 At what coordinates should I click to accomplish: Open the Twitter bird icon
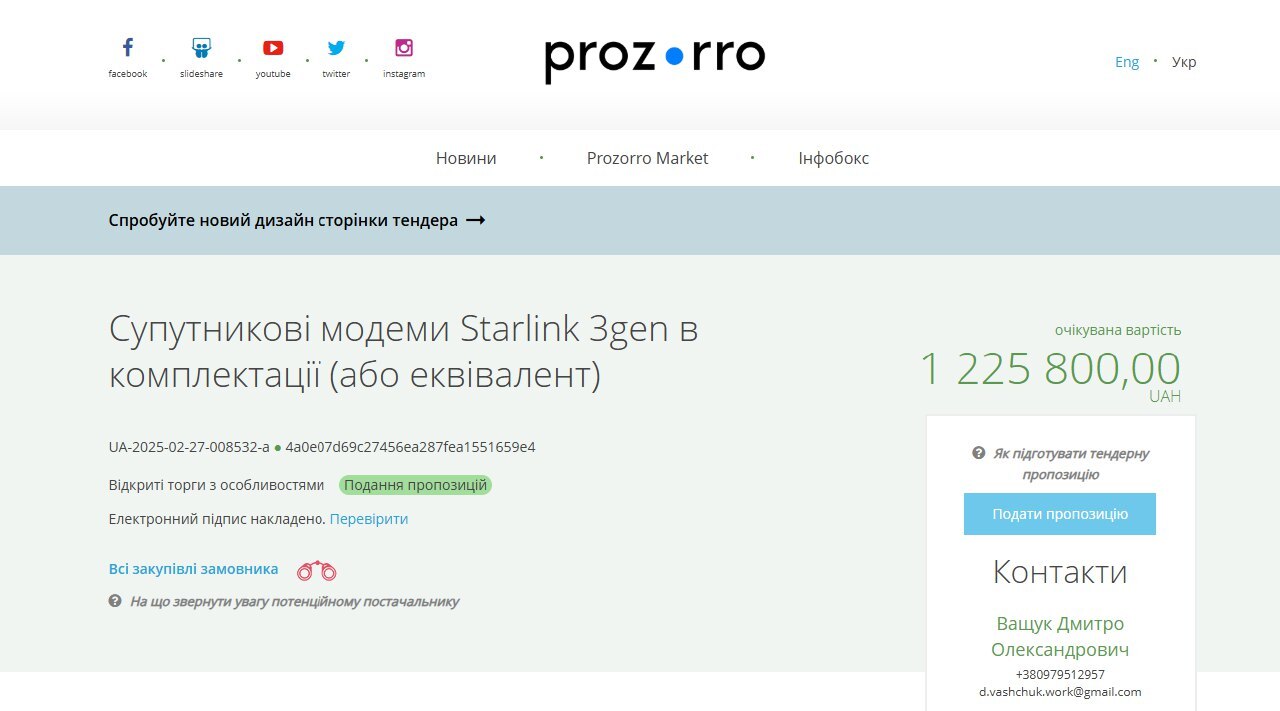tap(336, 48)
